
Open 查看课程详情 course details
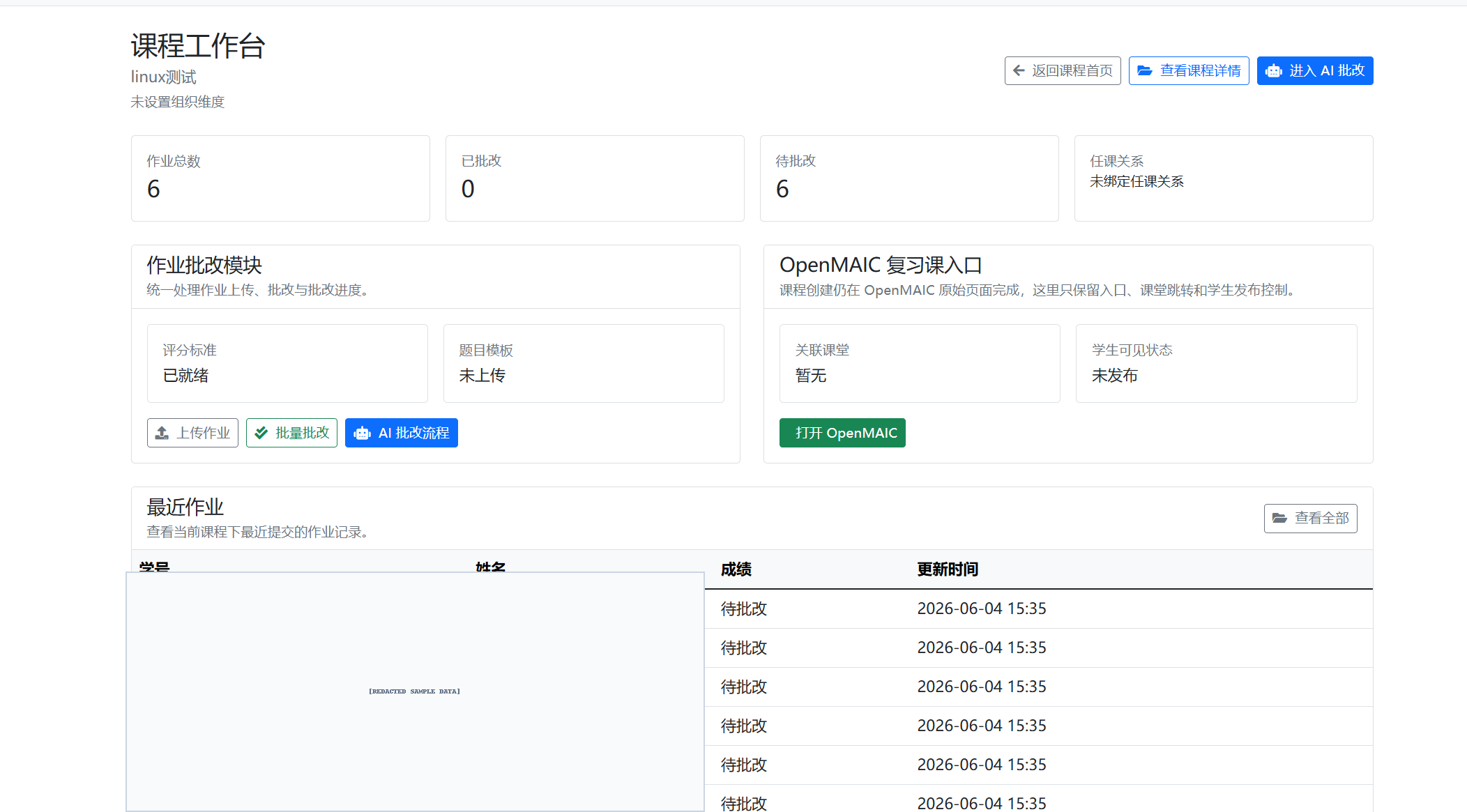(x=1189, y=70)
